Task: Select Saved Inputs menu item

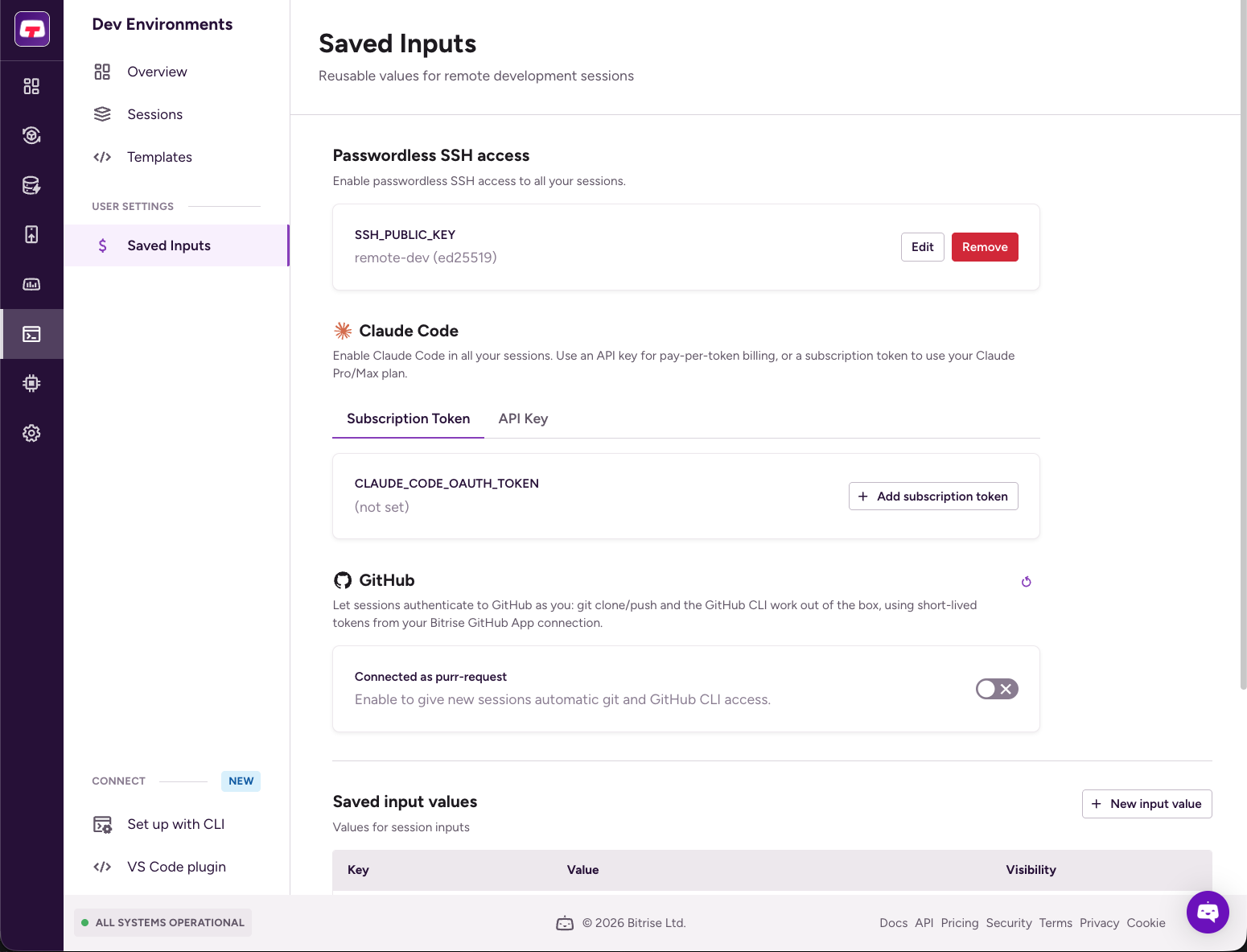Action: (x=176, y=245)
